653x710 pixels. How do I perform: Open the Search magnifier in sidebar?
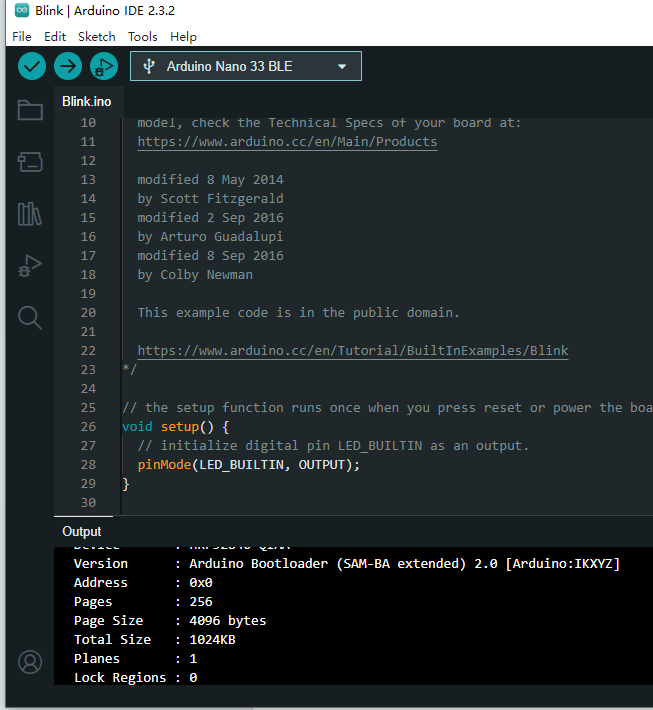coord(30,318)
